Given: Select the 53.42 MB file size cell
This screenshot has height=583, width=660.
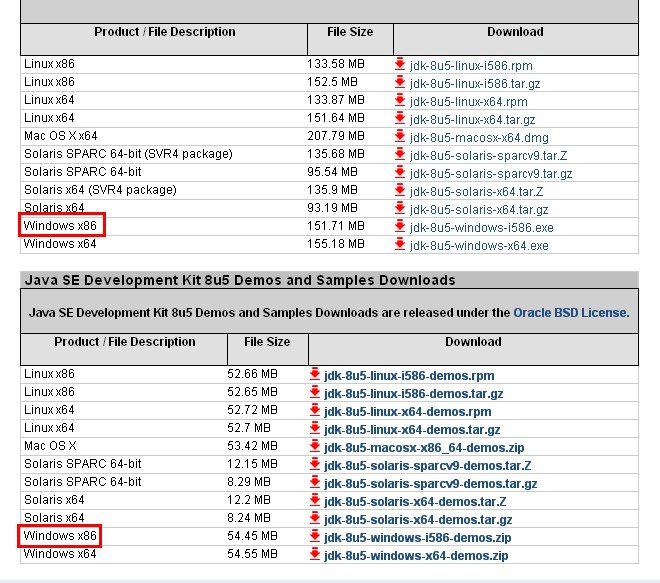Looking at the screenshot, I should click(252, 446).
